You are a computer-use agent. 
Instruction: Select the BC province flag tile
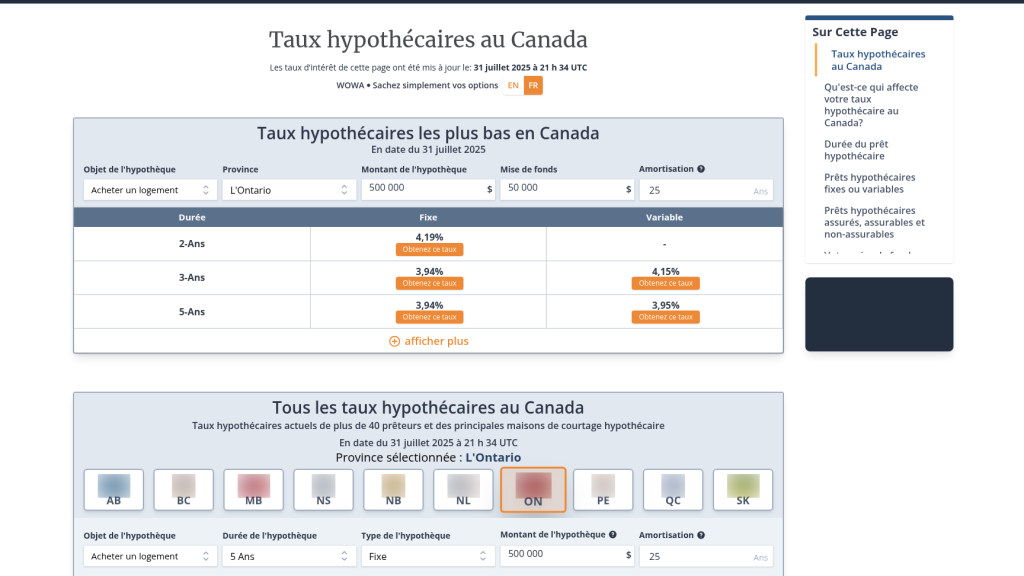click(184, 490)
